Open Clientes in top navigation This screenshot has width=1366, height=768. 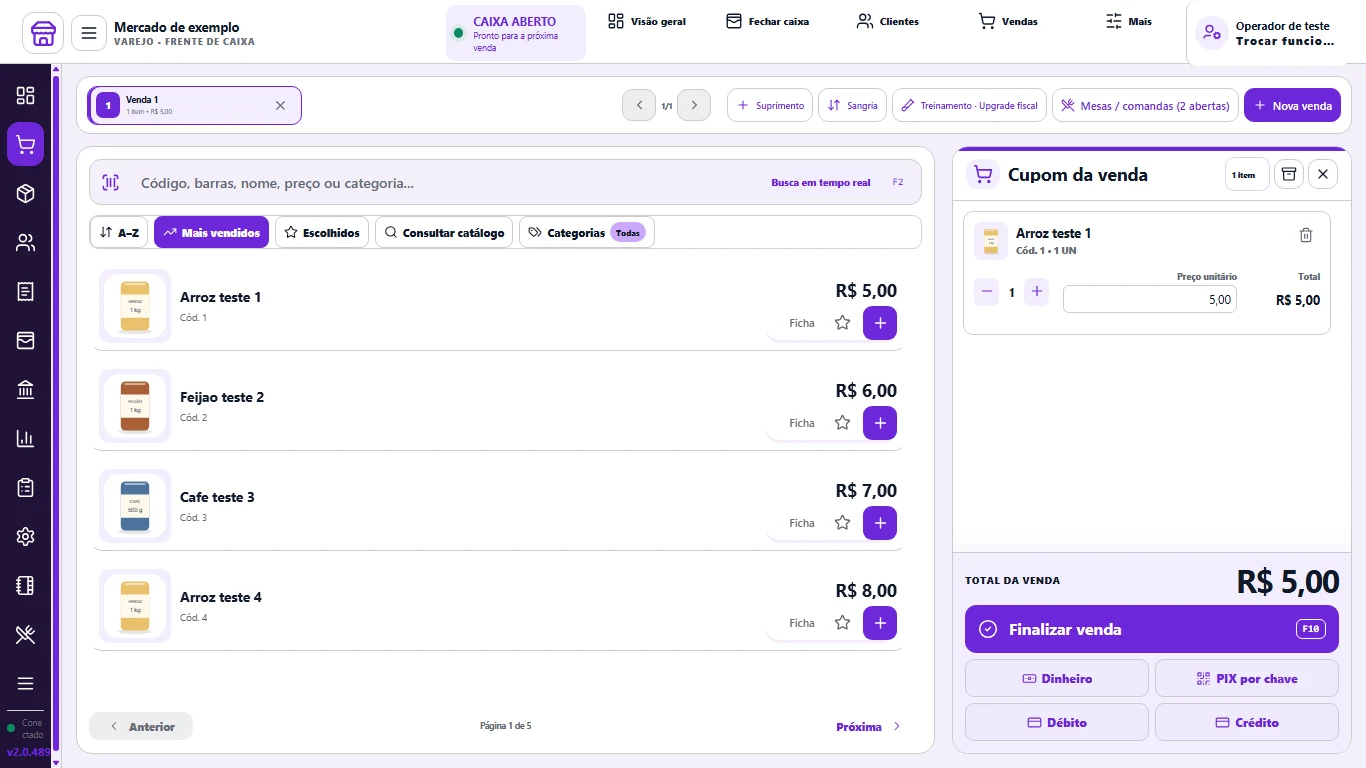(888, 21)
